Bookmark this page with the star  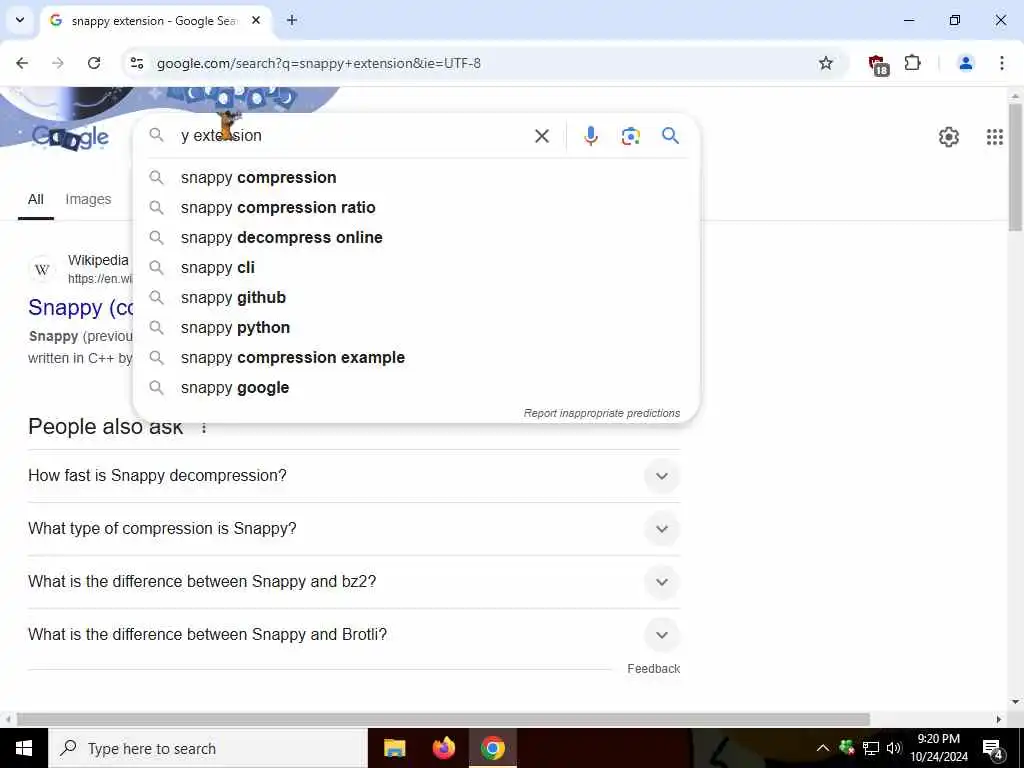tap(825, 63)
